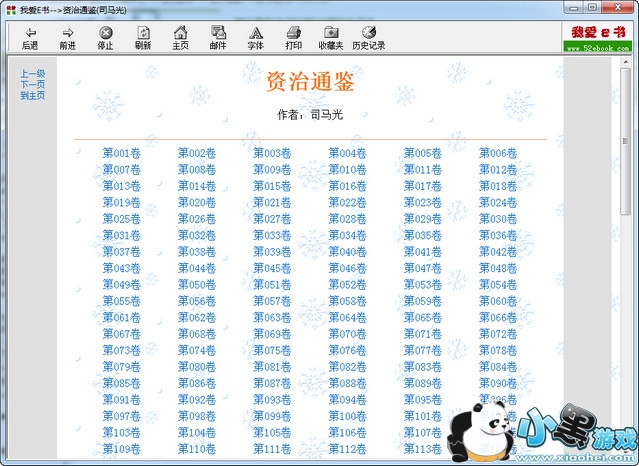Click the vertical scrollbar thumb

[626, 141]
